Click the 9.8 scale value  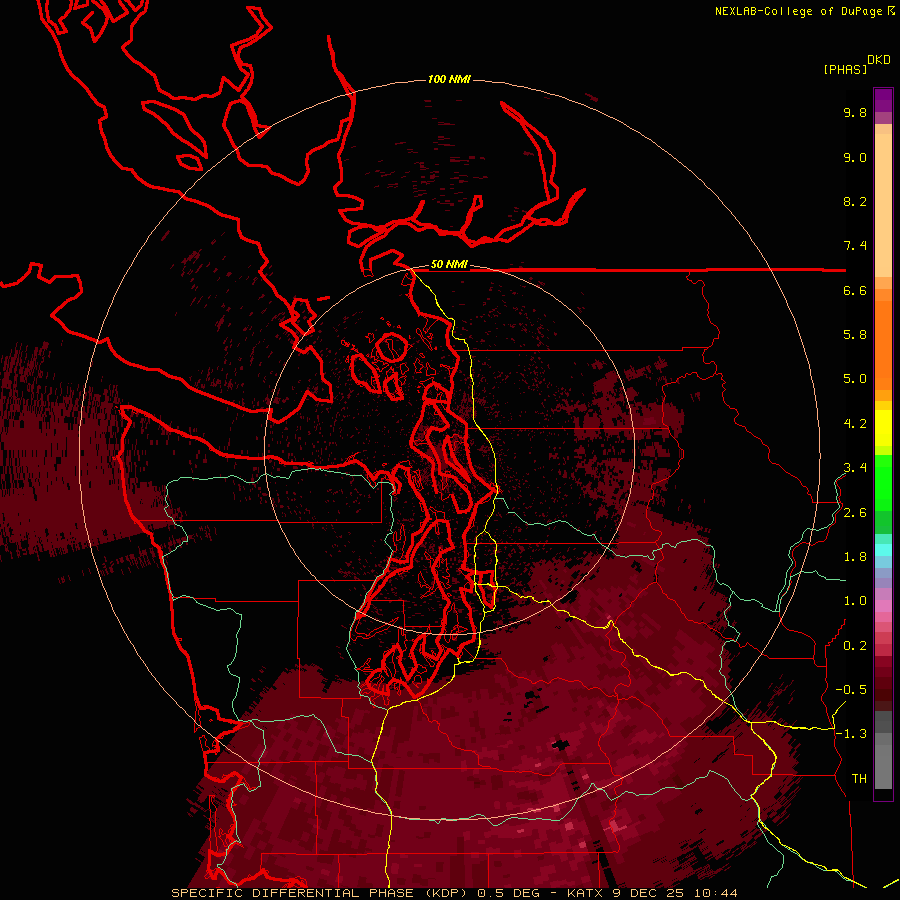(x=855, y=112)
